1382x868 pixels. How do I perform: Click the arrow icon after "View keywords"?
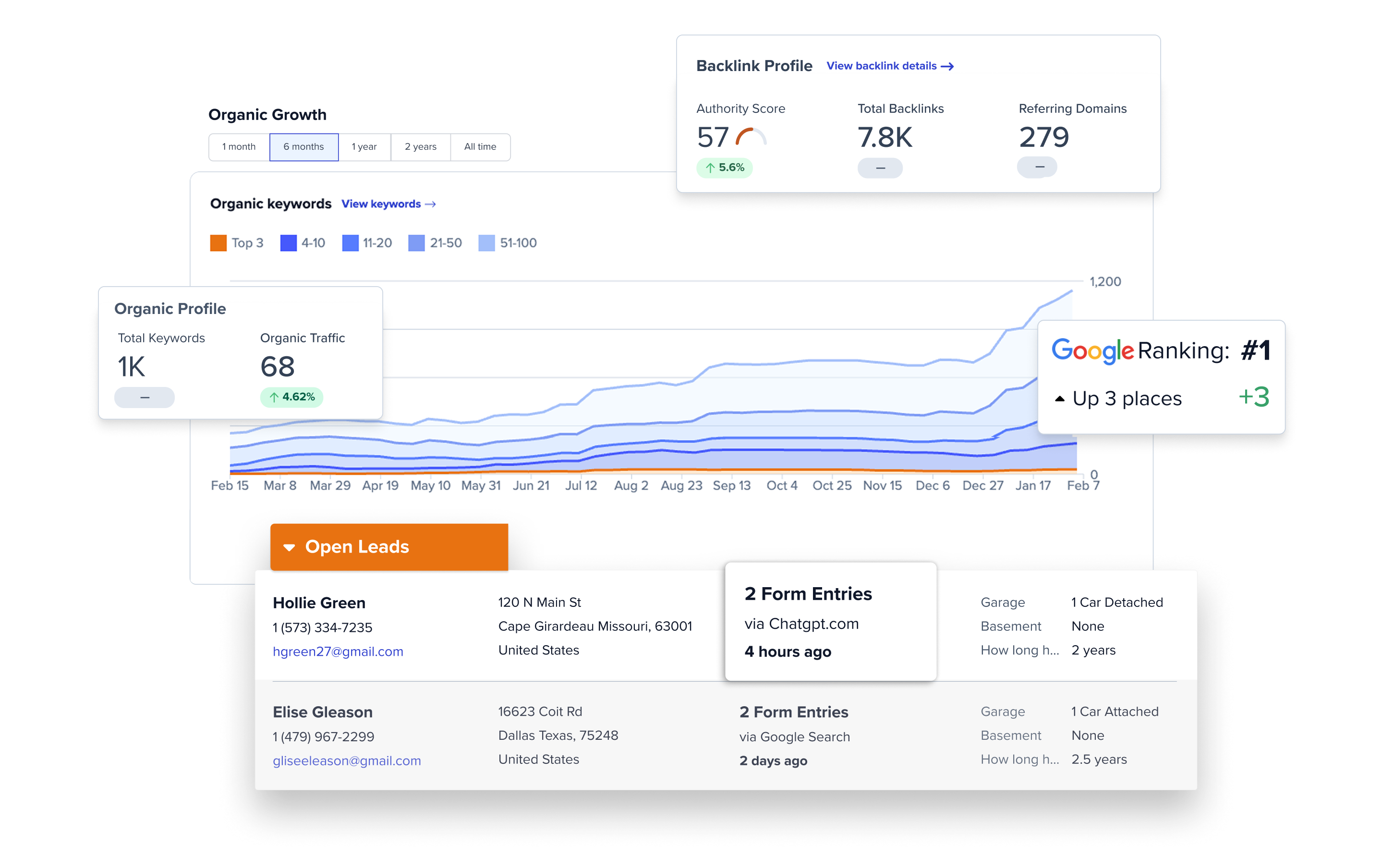[x=430, y=204]
